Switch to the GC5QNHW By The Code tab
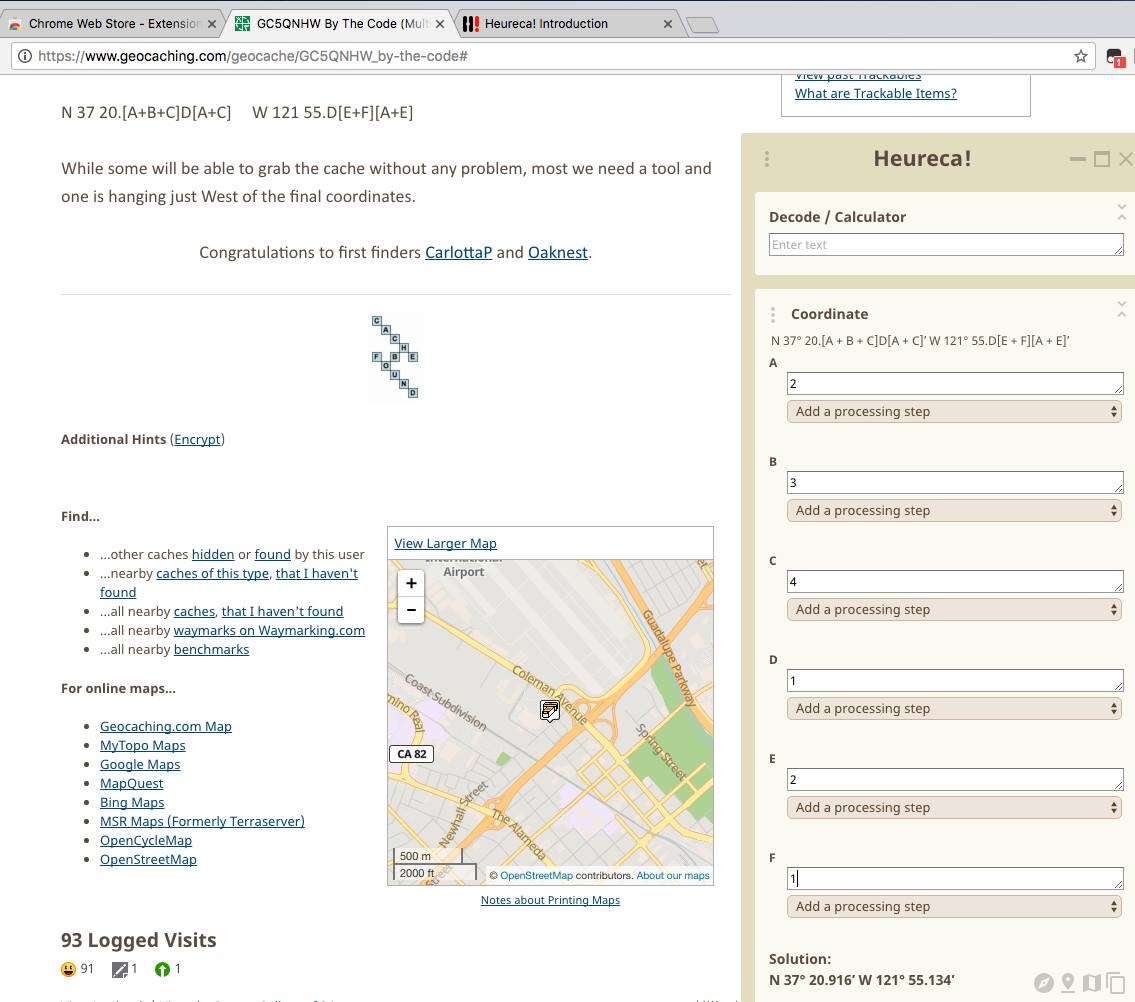 pos(340,24)
